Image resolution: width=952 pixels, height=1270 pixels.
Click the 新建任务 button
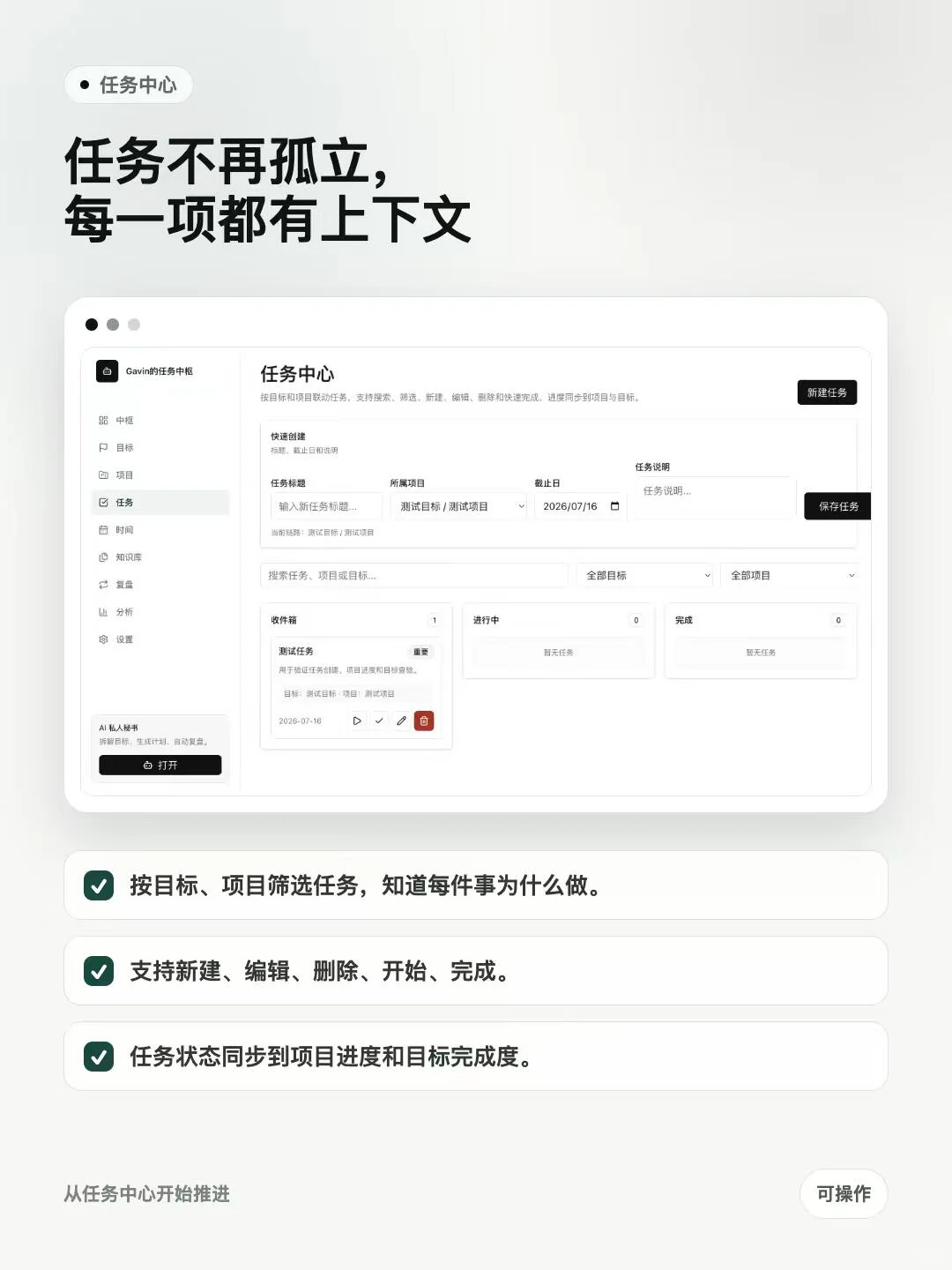827,392
